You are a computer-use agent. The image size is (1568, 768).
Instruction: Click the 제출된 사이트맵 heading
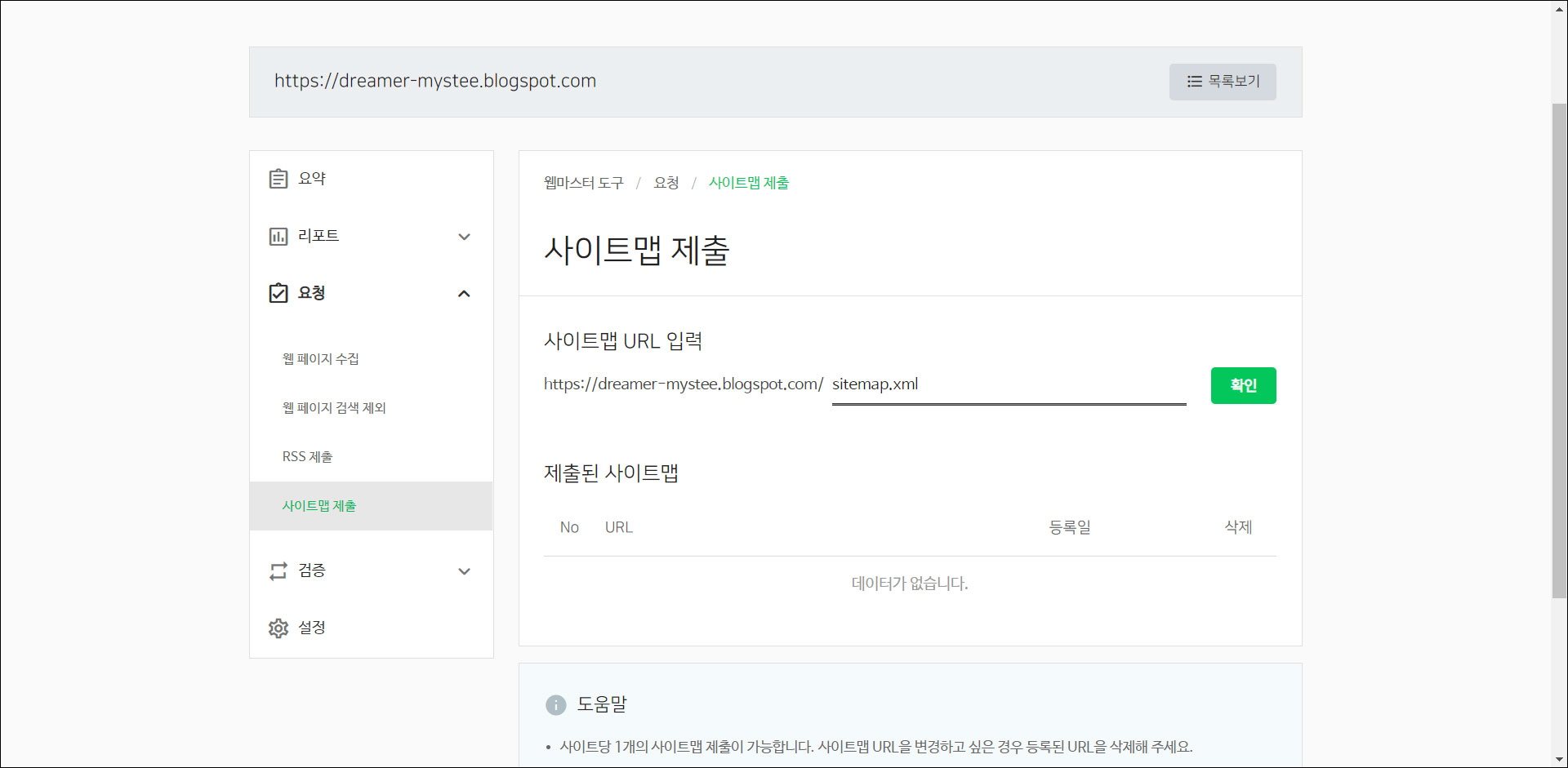coord(611,473)
